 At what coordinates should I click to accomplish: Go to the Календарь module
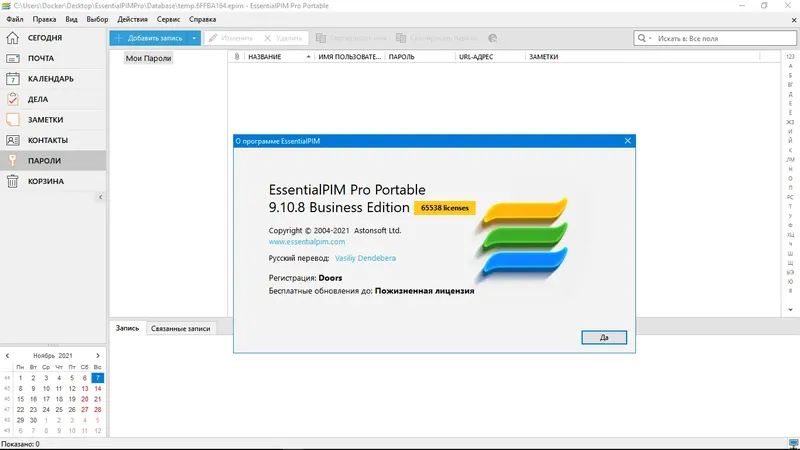pyautogui.click(x=53, y=79)
